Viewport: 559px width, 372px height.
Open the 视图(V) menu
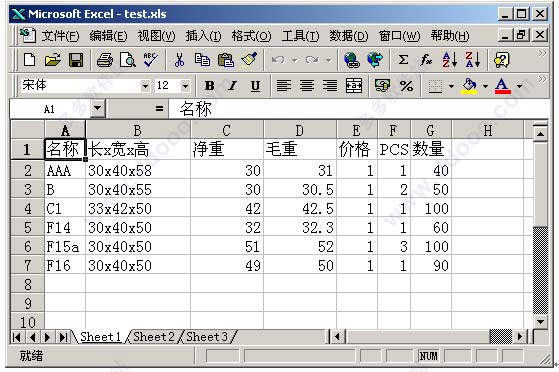(156, 36)
